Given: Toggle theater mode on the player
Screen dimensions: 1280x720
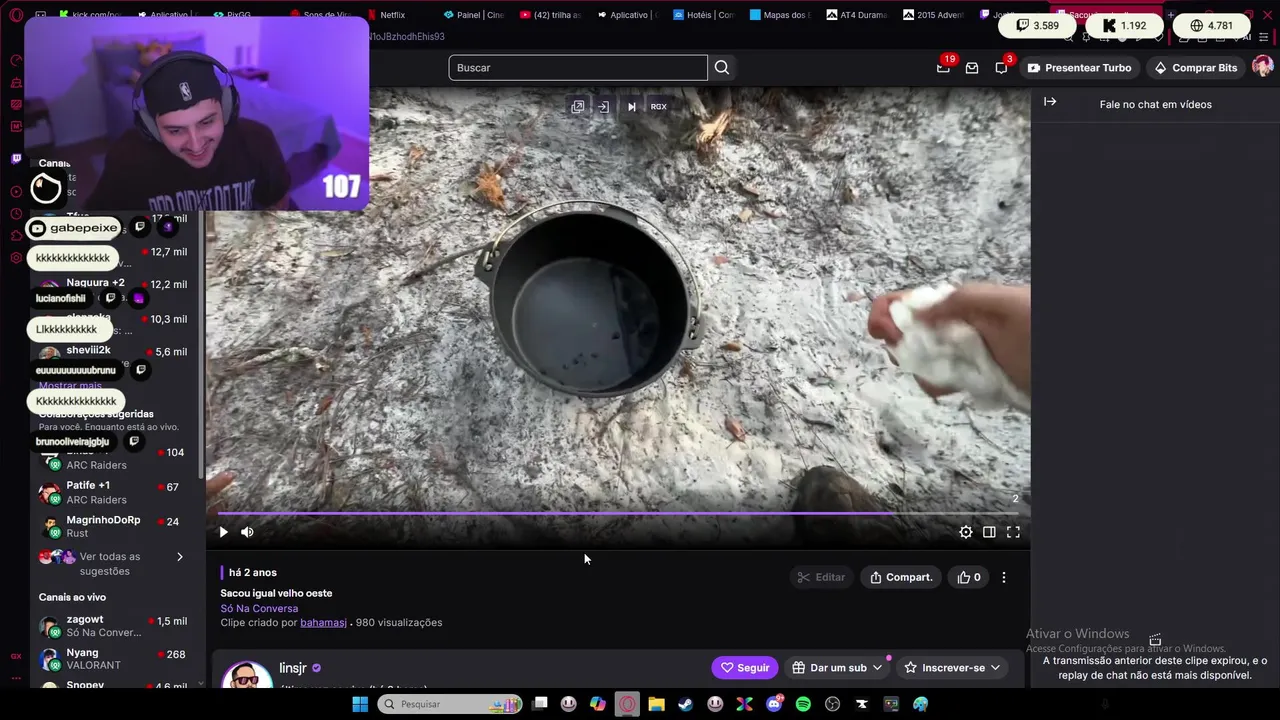Looking at the screenshot, I should [989, 532].
